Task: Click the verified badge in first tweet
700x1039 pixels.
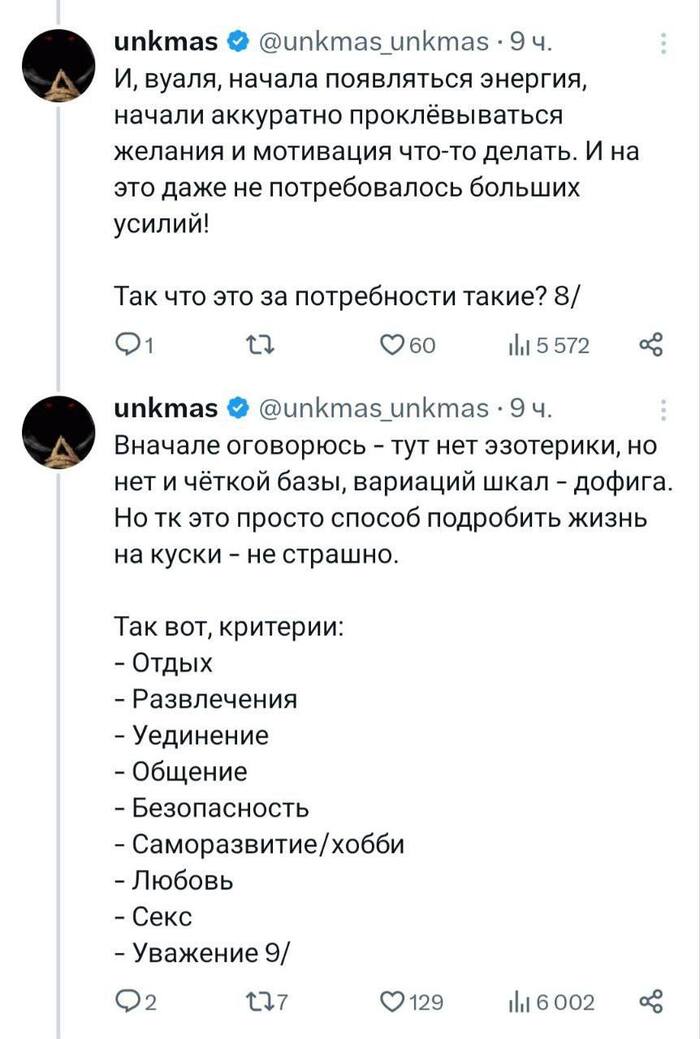Action: point(237,43)
